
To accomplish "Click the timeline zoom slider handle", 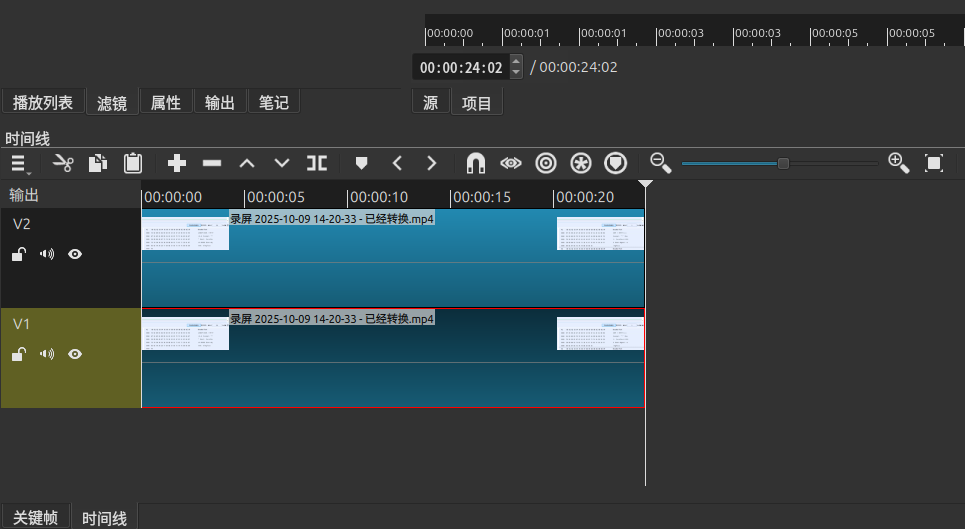I will pyautogui.click(x=783, y=163).
